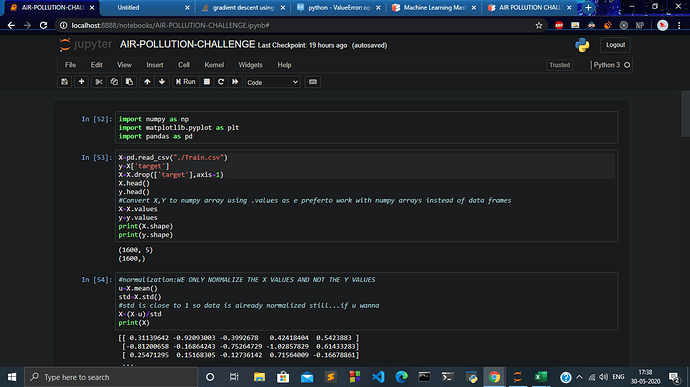Open the Chrome three-dot menu
Screen dimensions: 690x387
679,26
